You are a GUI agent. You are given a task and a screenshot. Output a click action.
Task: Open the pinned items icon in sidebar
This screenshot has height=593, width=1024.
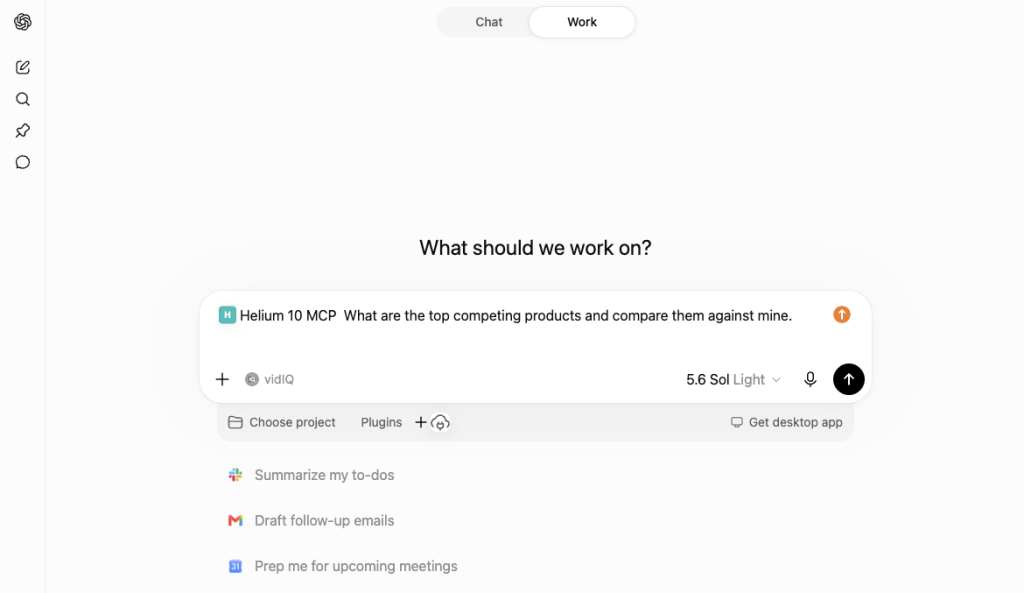(x=23, y=131)
